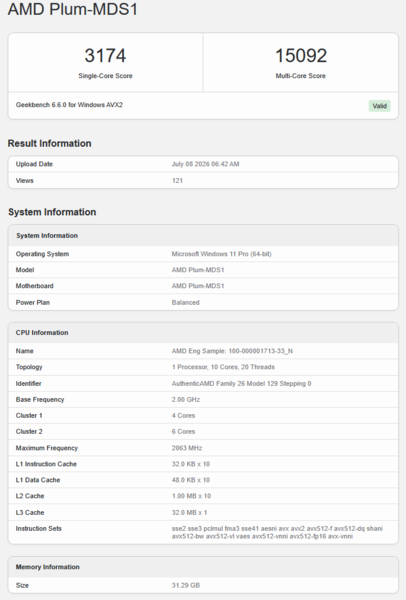The height and width of the screenshot is (600, 406).
Task: Select the single-core score 3174
Action: [105, 55]
